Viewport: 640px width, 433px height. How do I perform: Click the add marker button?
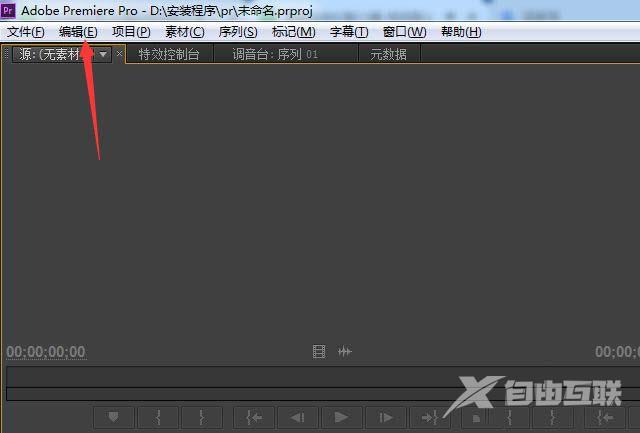[113, 417]
